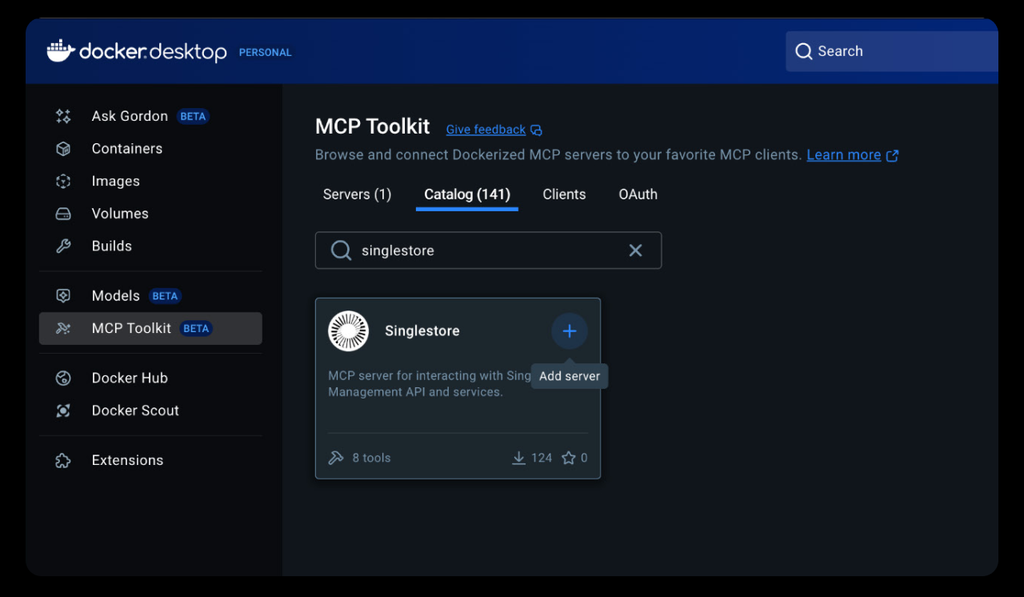The image size is (1024, 597).
Task: Click the magnifier icon in the top Search bar
Action: point(804,51)
